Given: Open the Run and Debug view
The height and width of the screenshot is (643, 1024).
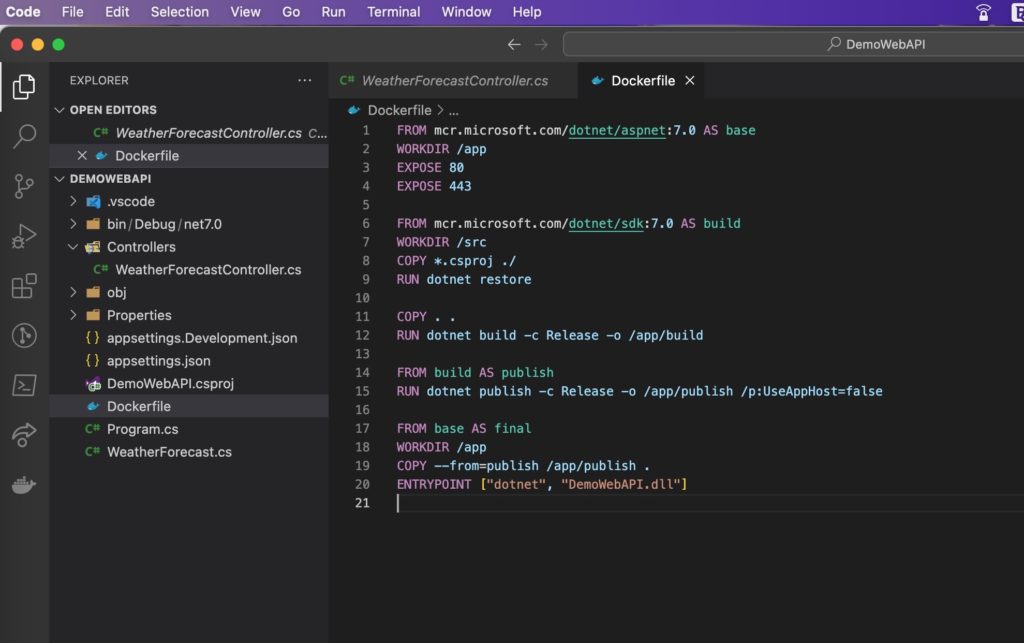Looking at the screenshot, I should pyautogui.click(x=24, y=236).
